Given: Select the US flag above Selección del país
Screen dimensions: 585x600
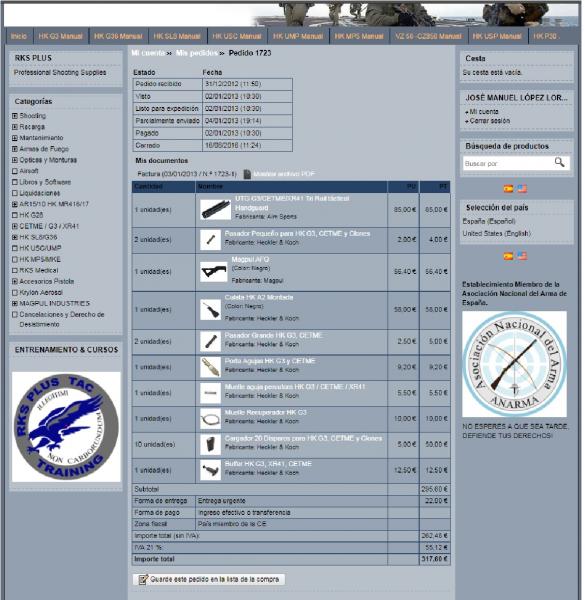Looking at the screenshot, I should (522, 189).
